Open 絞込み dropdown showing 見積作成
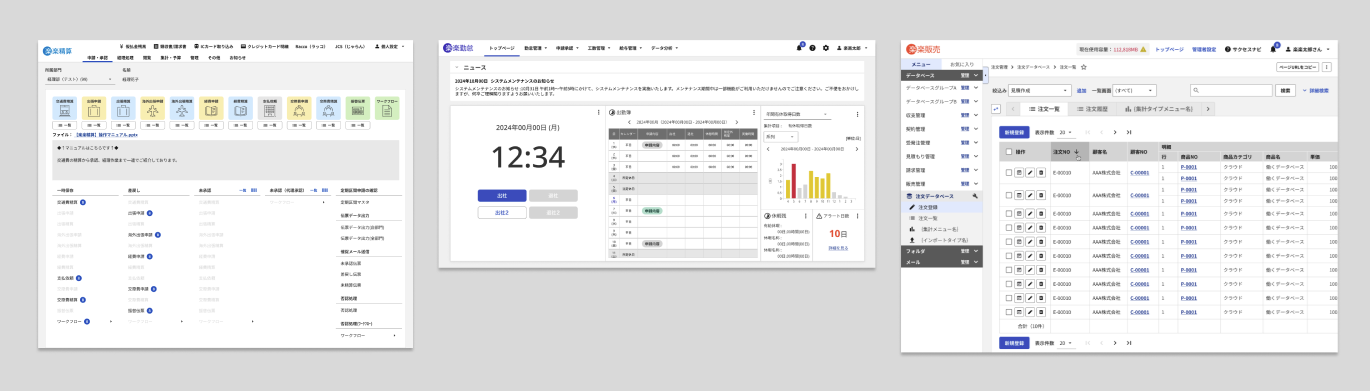The width and height of the screenshot is (1370, 391). click(1040, 90)
